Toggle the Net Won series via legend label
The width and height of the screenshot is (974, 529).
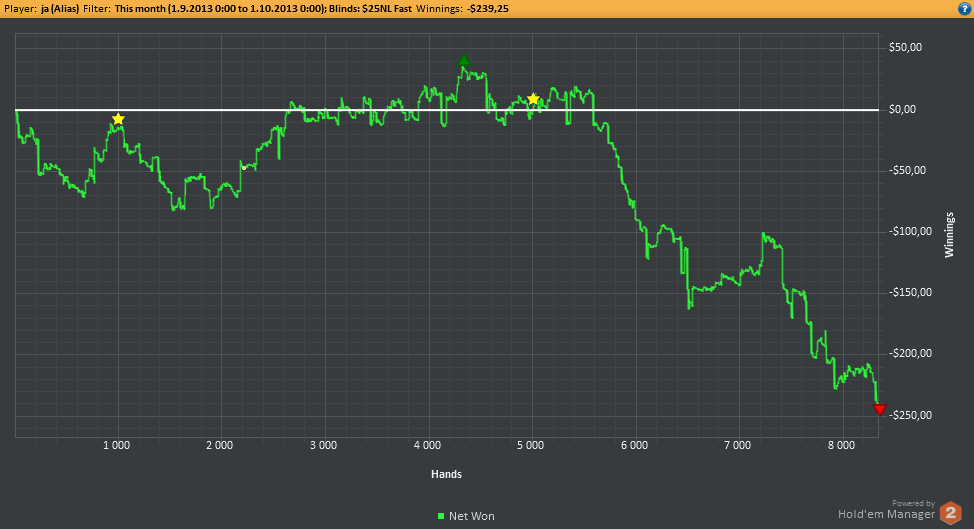pyautogui.click(x=471, y=516)
